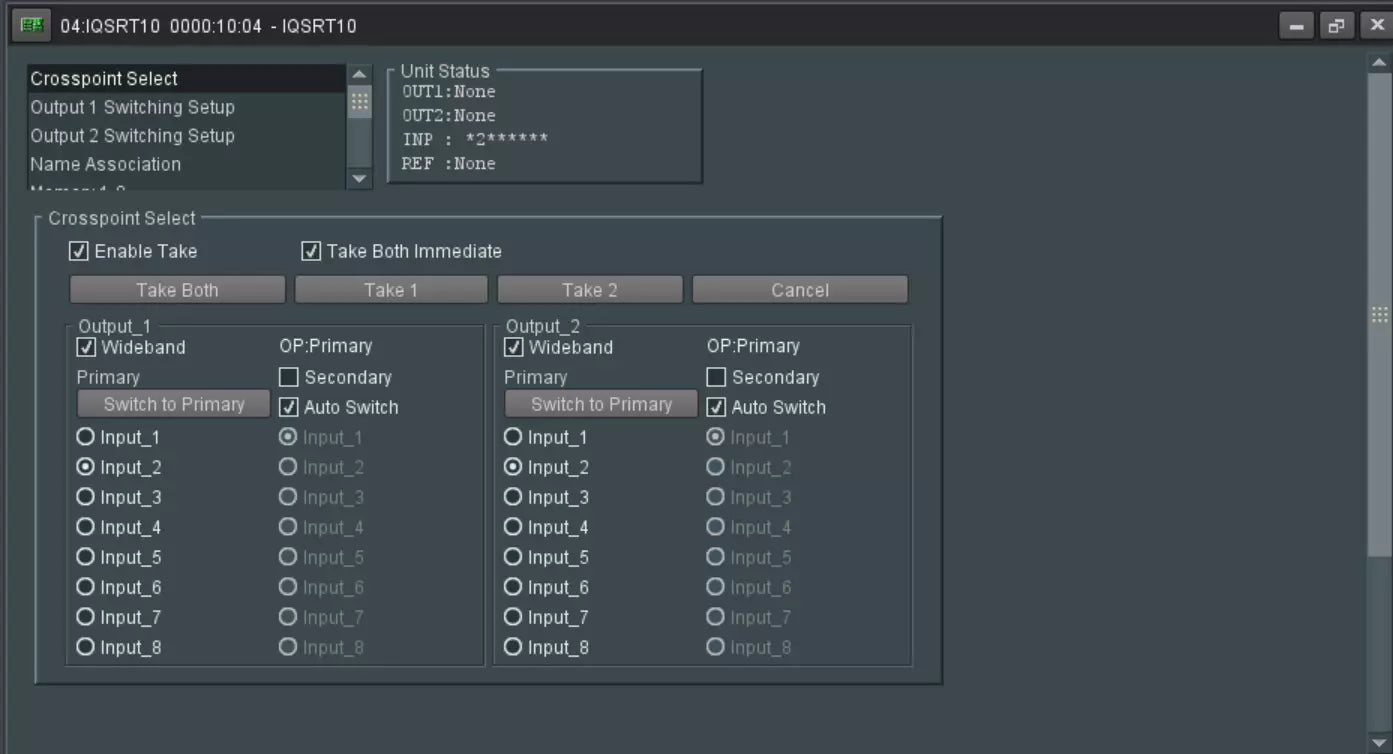Select primary Input_2 for Output_2
The image size is (1393, 754).
(513, 467)
